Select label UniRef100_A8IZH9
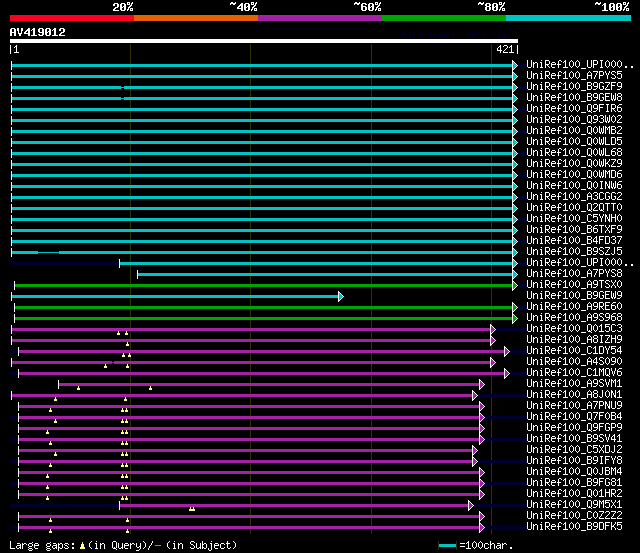This screenshot has width=640, height=553. (574, 340)
